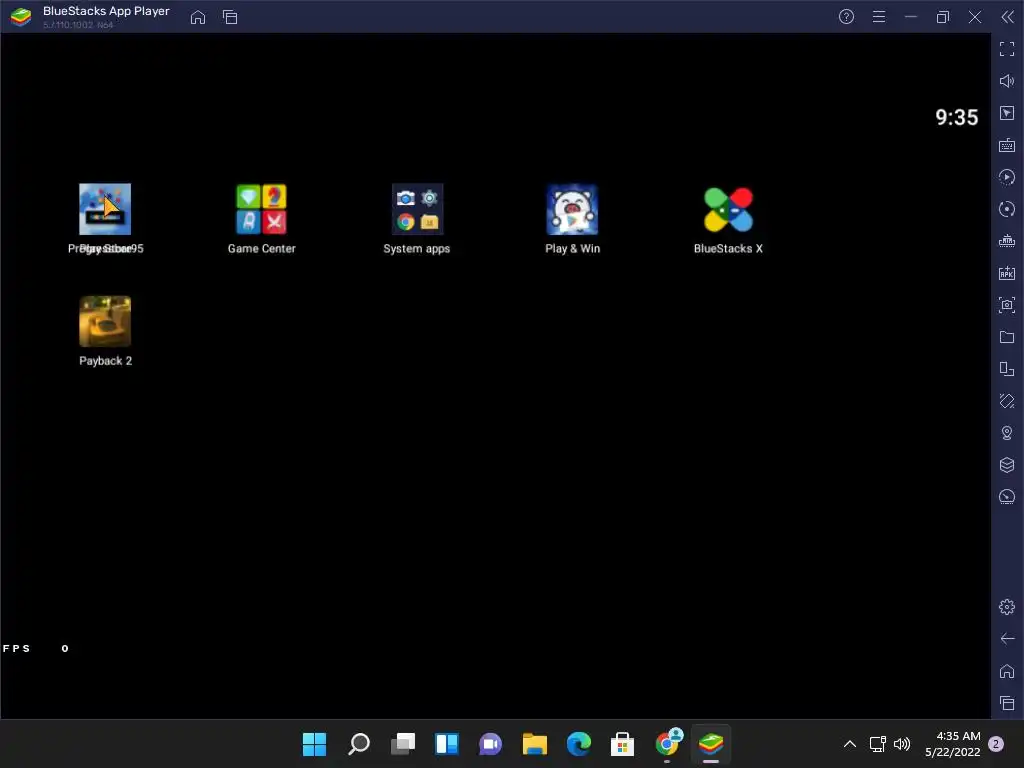
Task: Launch the Play & Win app
Action: [x=572, y=209]
